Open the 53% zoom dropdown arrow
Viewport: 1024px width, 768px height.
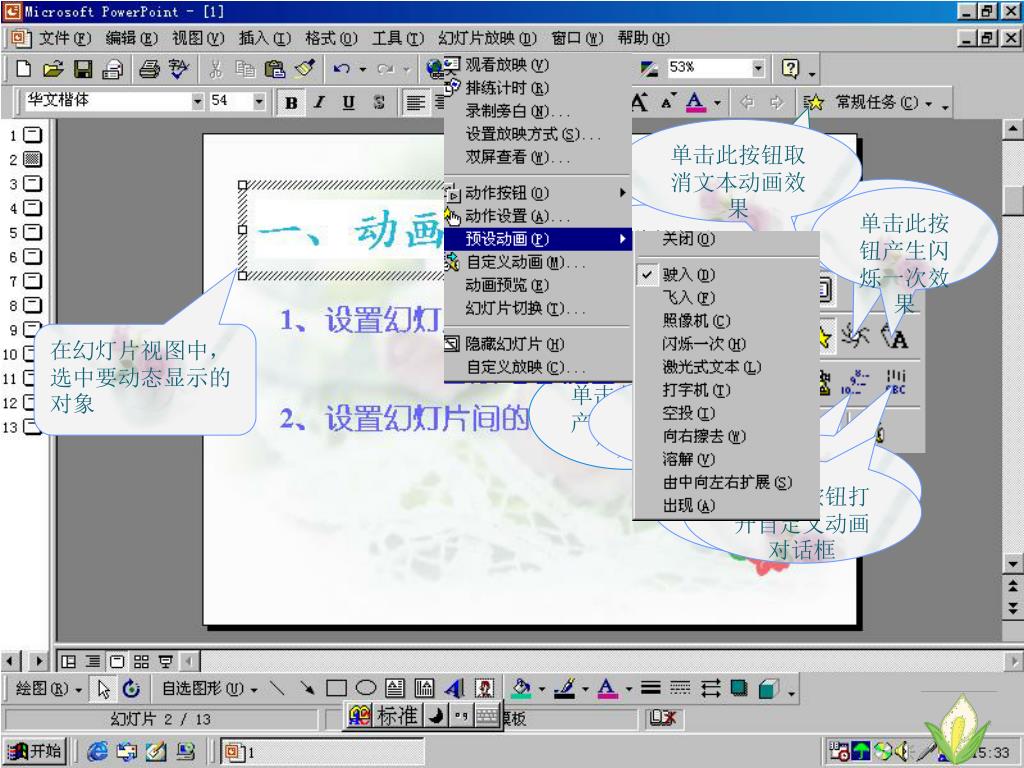pyautogui.click(x=758, y=67)
